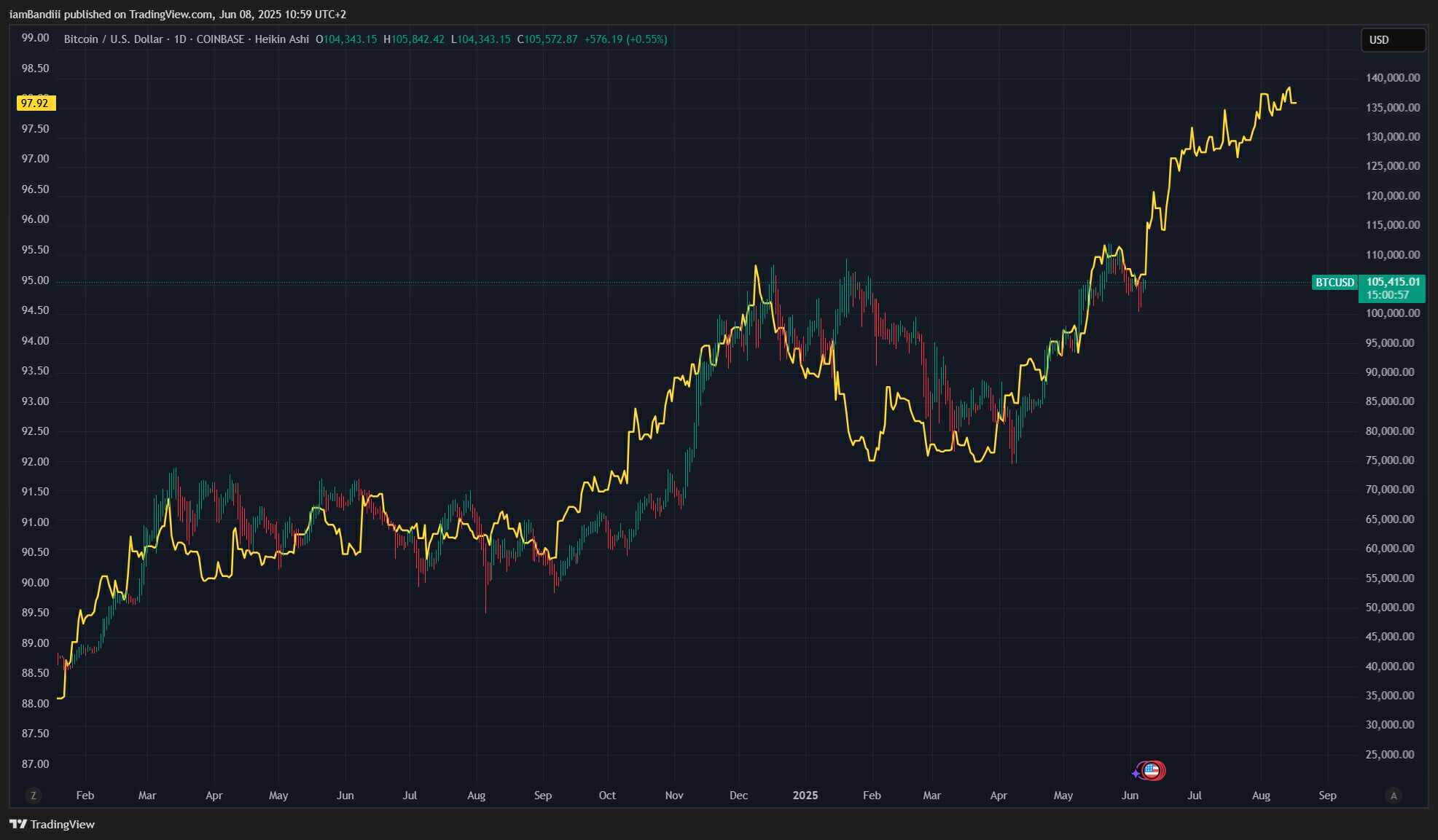
Task: Click the Nov label on time axis
Action: (x=674, y=796)
